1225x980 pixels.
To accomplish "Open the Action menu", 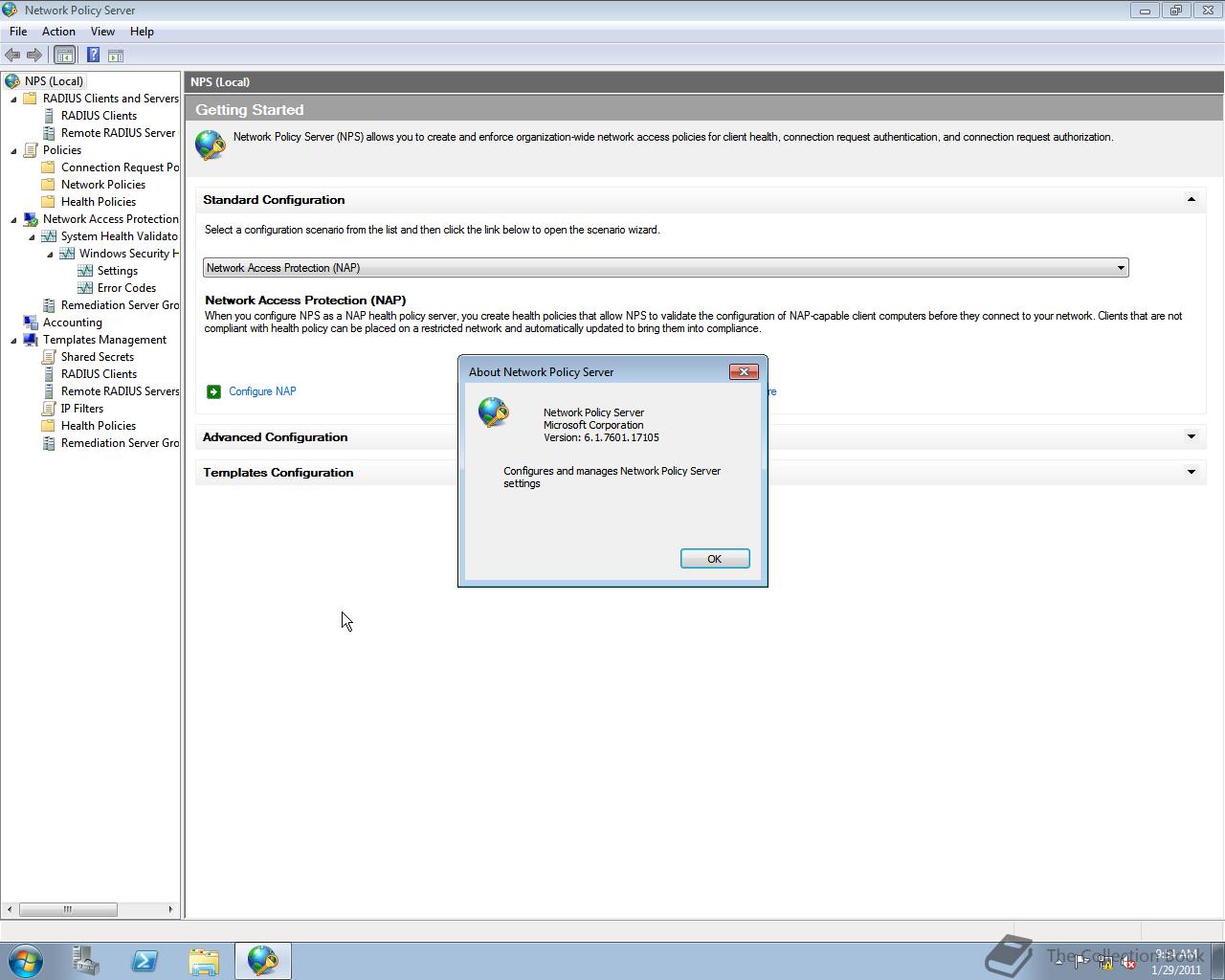I will tap(58, 32).
